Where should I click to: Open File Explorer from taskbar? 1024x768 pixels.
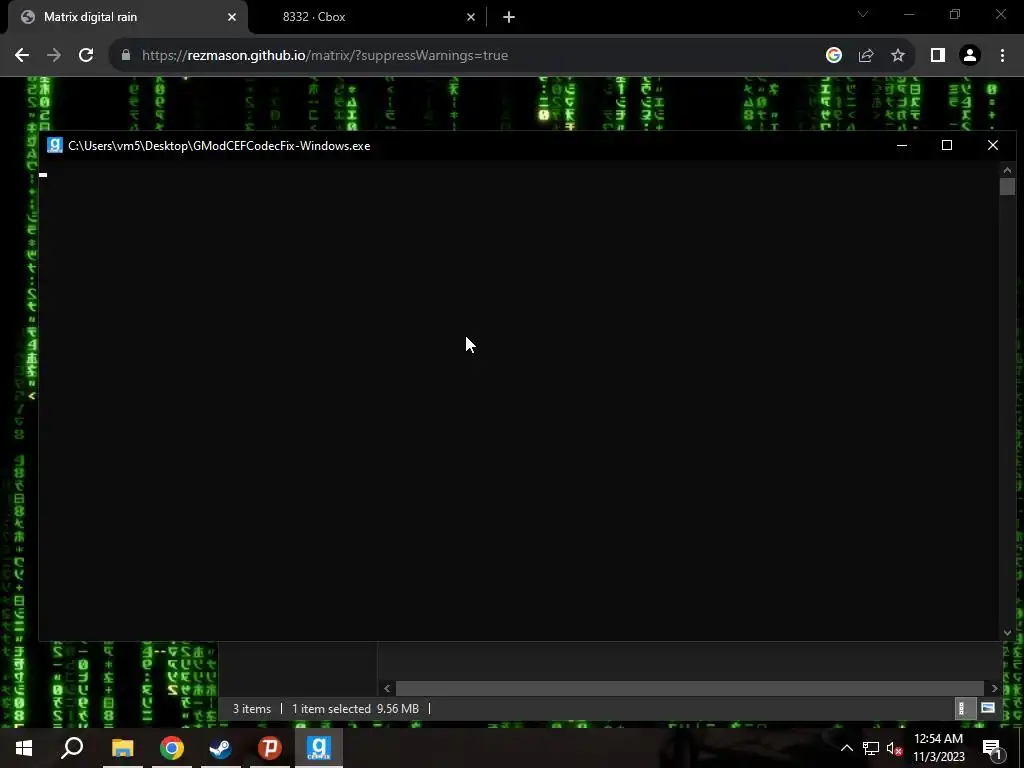[x=122, y=748]
